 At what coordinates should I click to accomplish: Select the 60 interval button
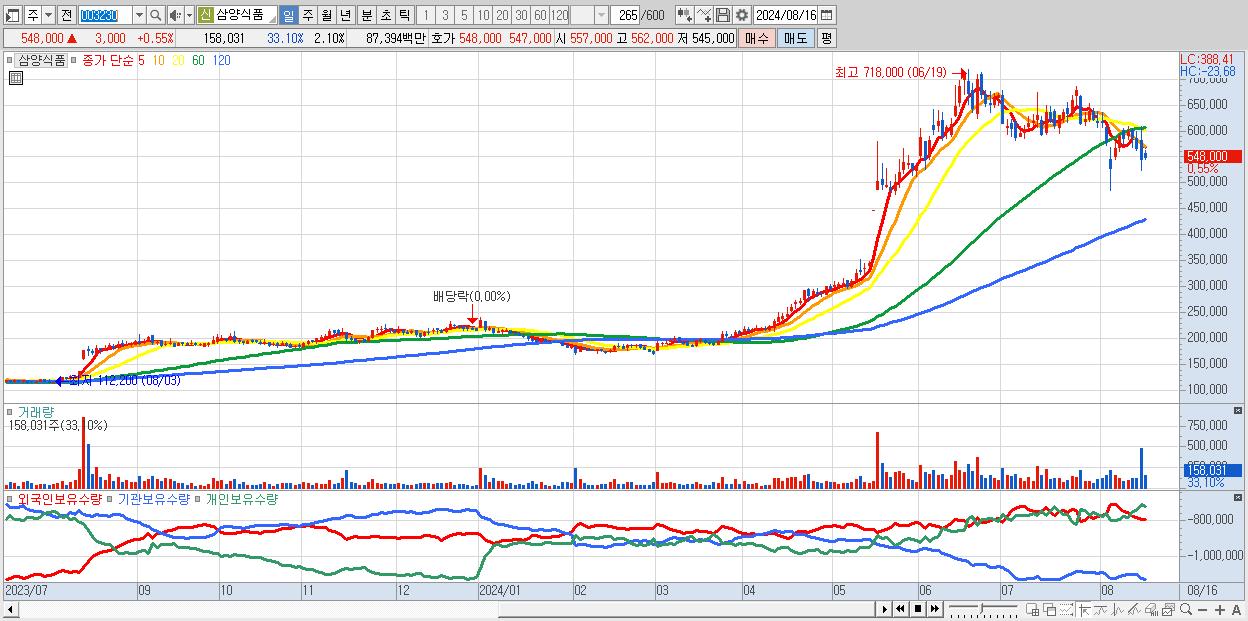[540, 15]
